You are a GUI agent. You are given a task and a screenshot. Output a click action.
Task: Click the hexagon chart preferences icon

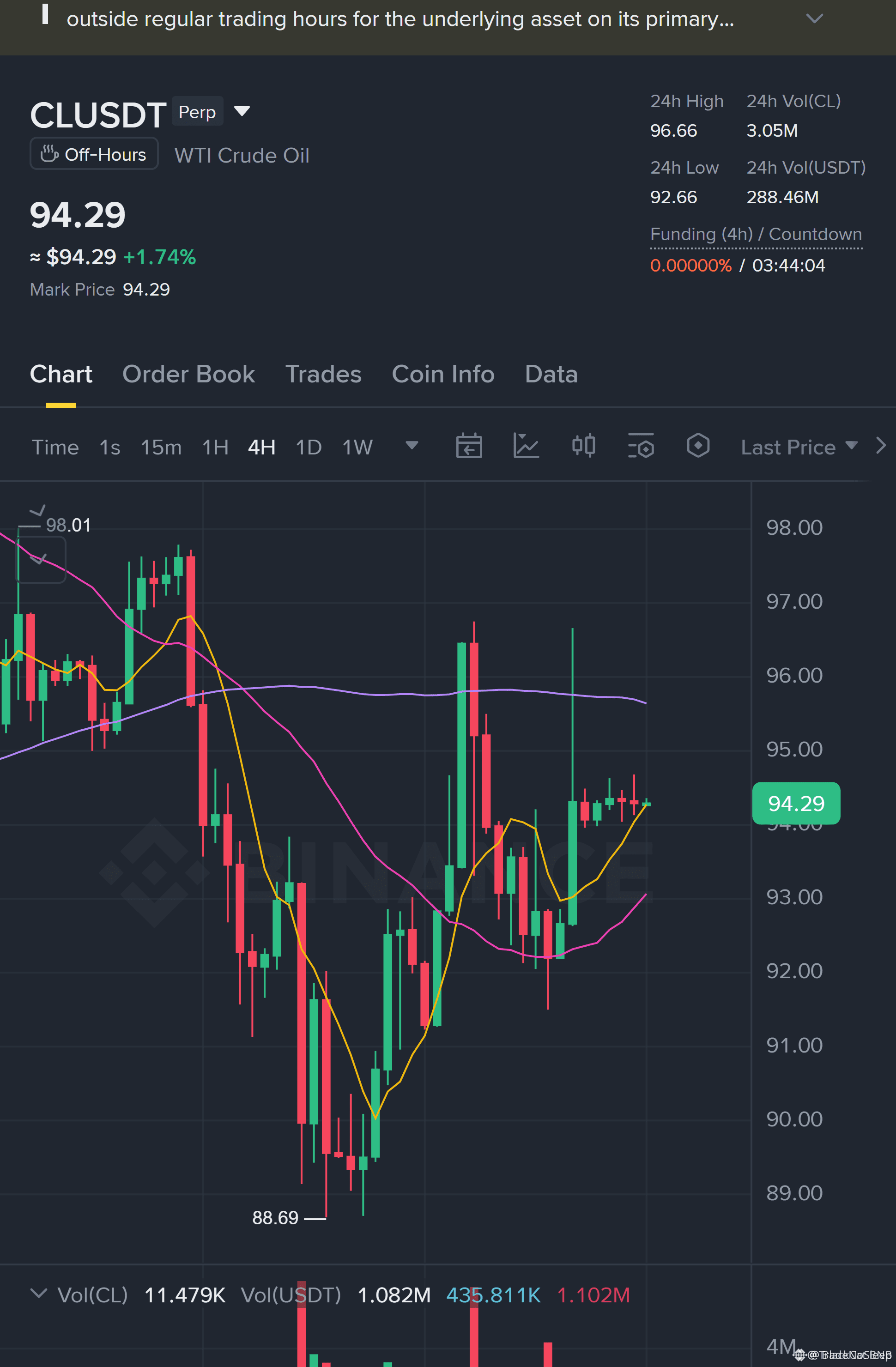698,446
